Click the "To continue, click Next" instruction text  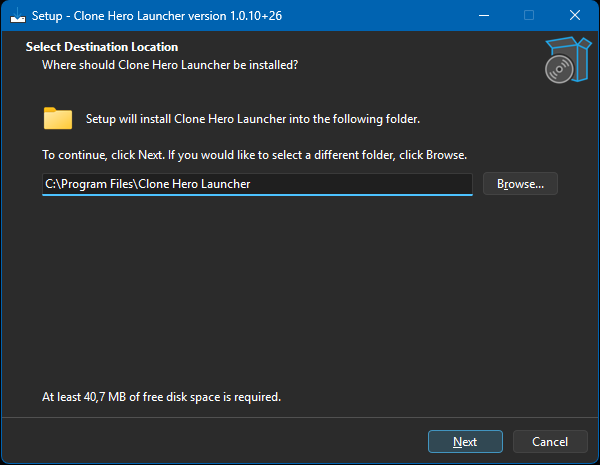point(254,155)
